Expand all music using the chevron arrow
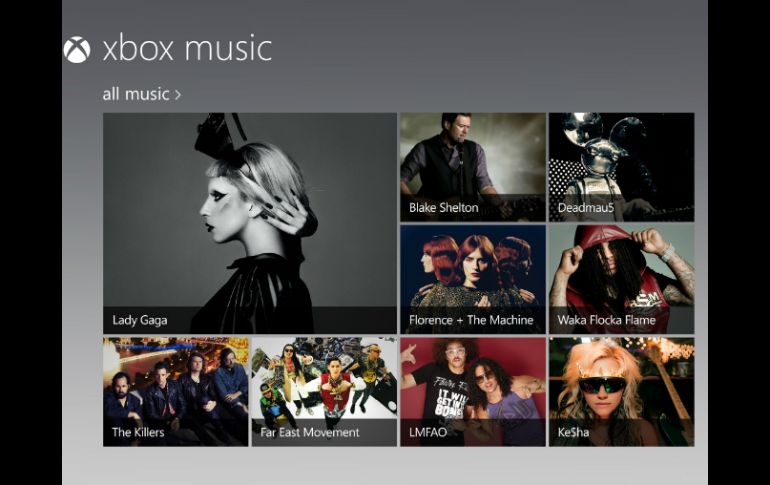 point(178,95)
